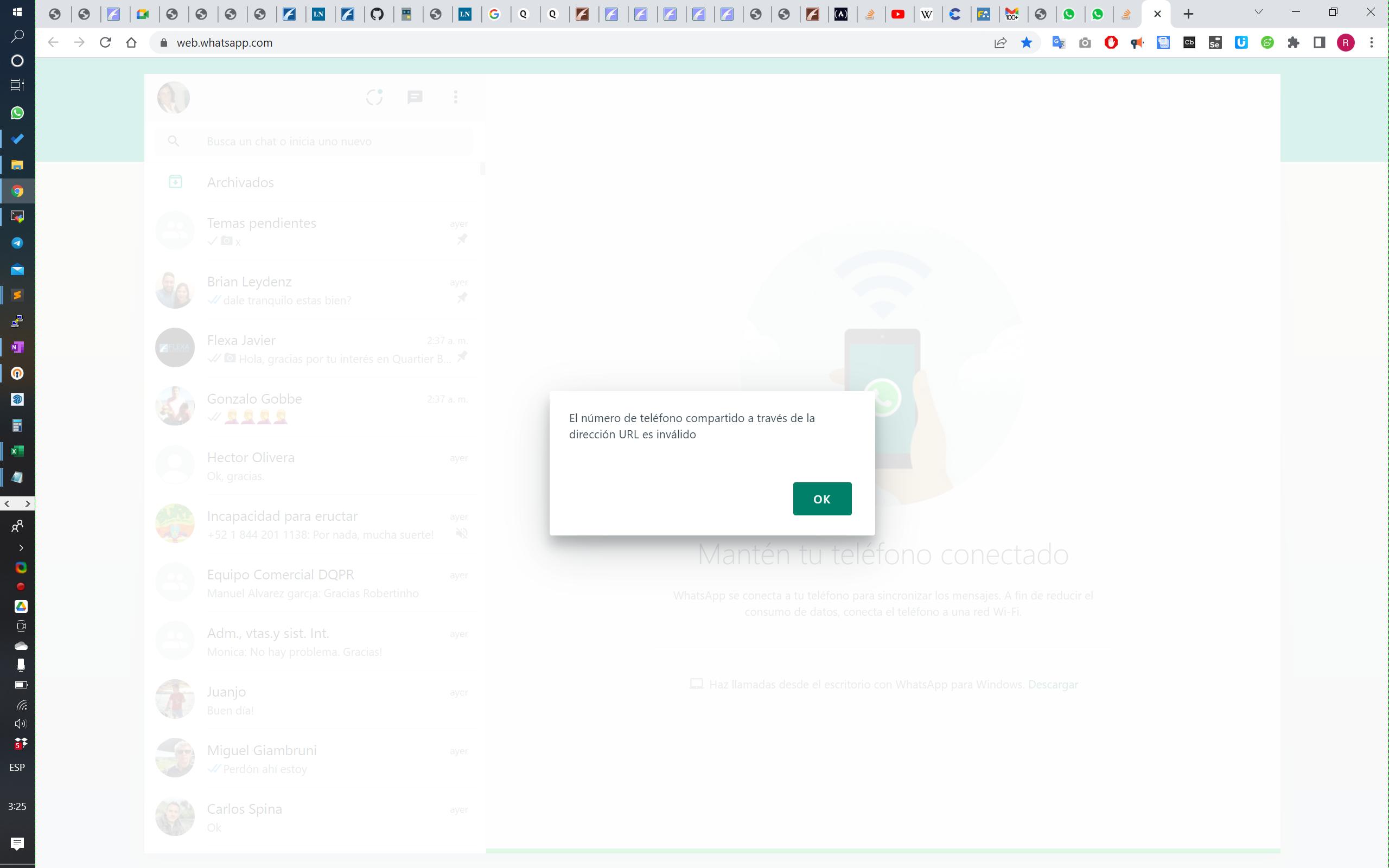Screen dimensions: 1389x868
Task: Open the Temas pendientes chat
Action: pyautogui.click(x=314, y=231)
